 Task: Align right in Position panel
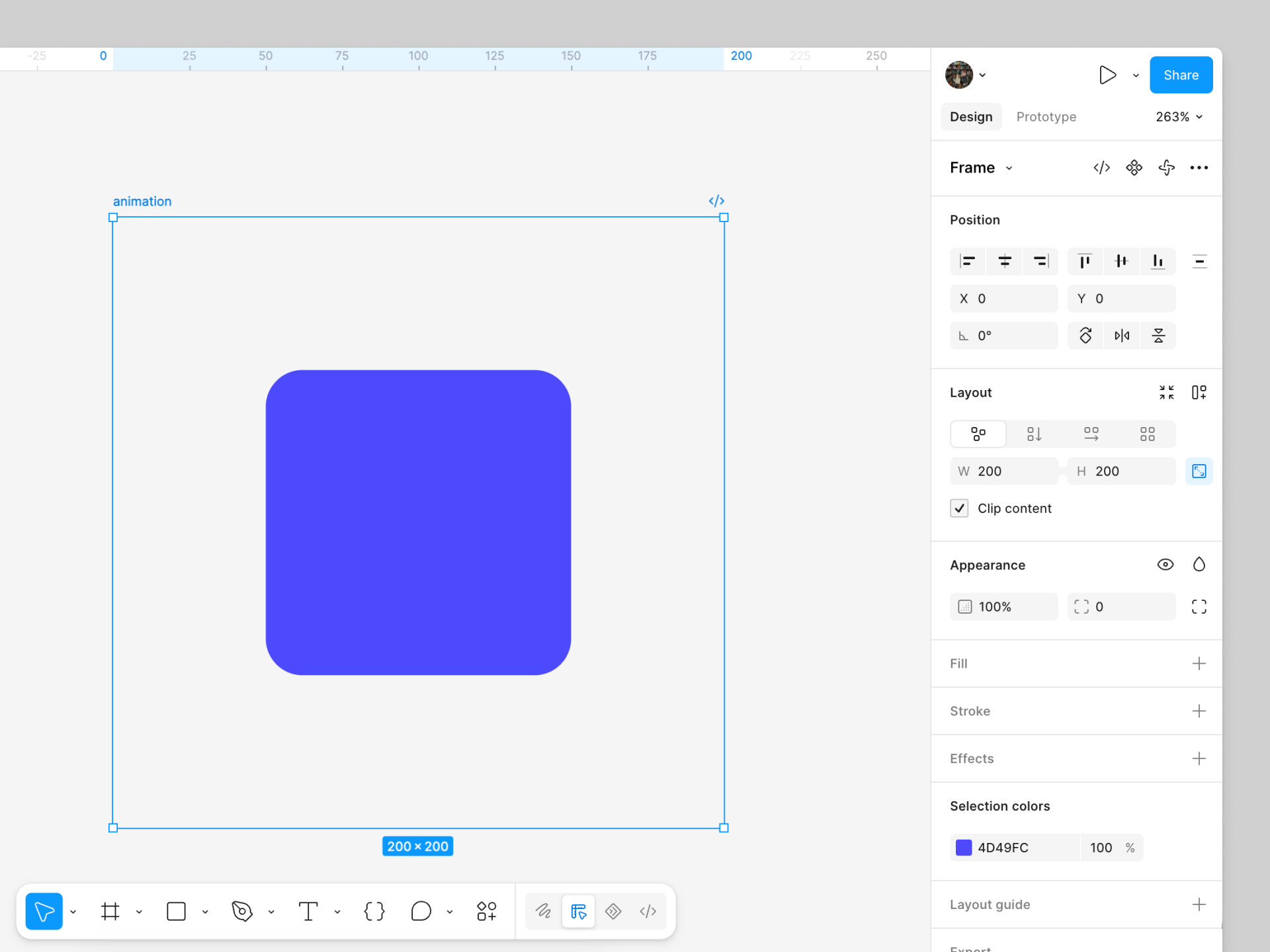click(1041, 261)
